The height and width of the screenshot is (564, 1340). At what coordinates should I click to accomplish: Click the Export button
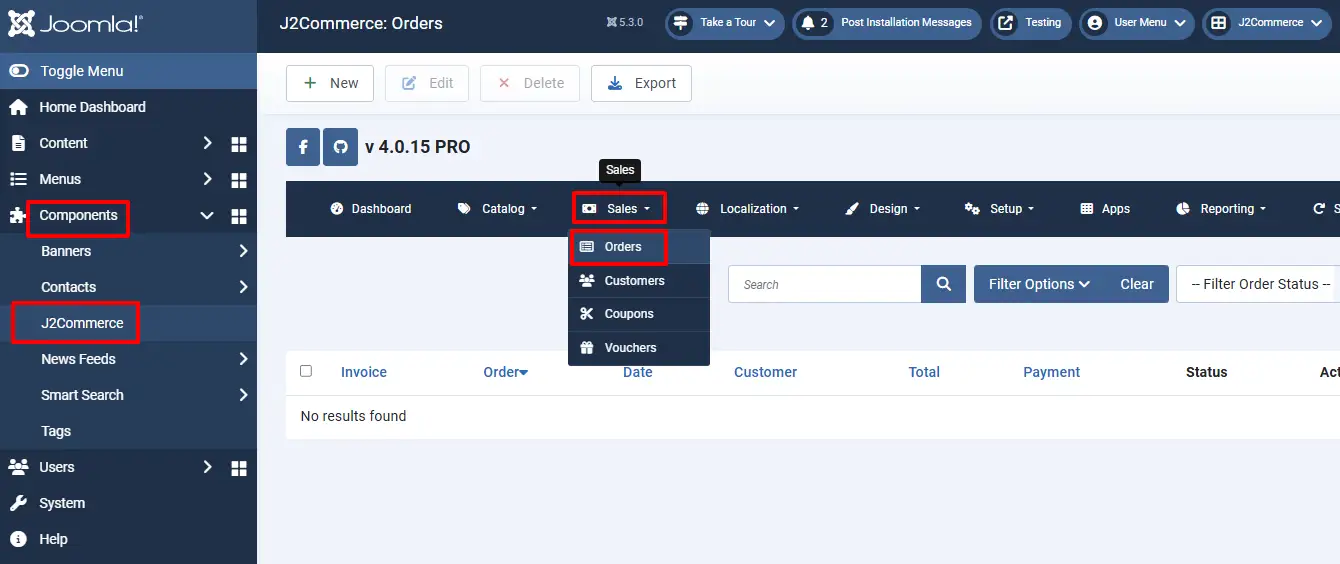(x=641, y=83)
